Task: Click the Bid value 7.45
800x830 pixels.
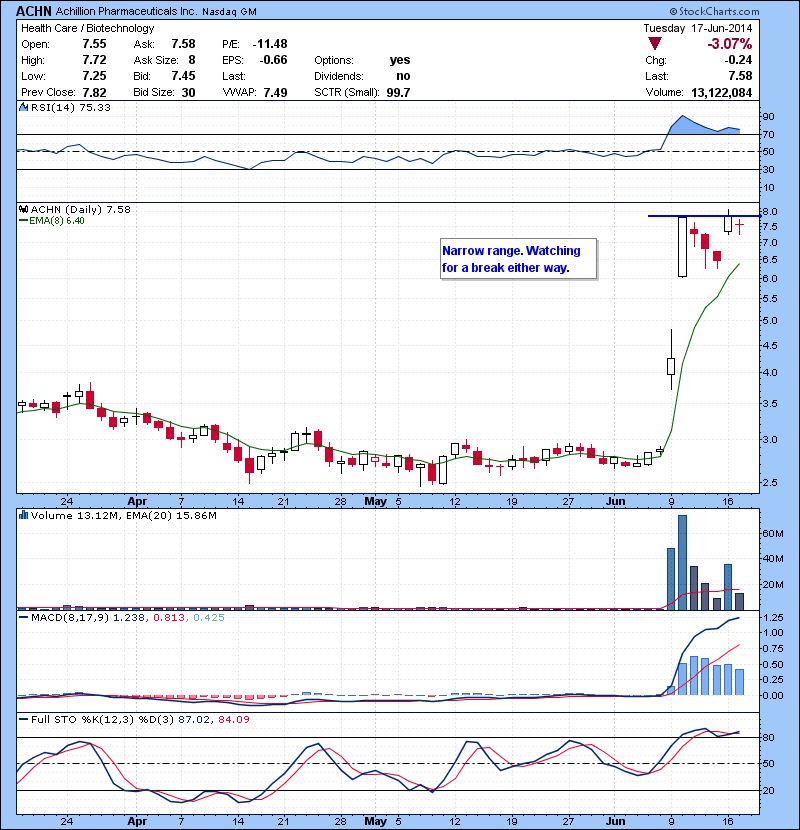Action: [x=183, y=76]
